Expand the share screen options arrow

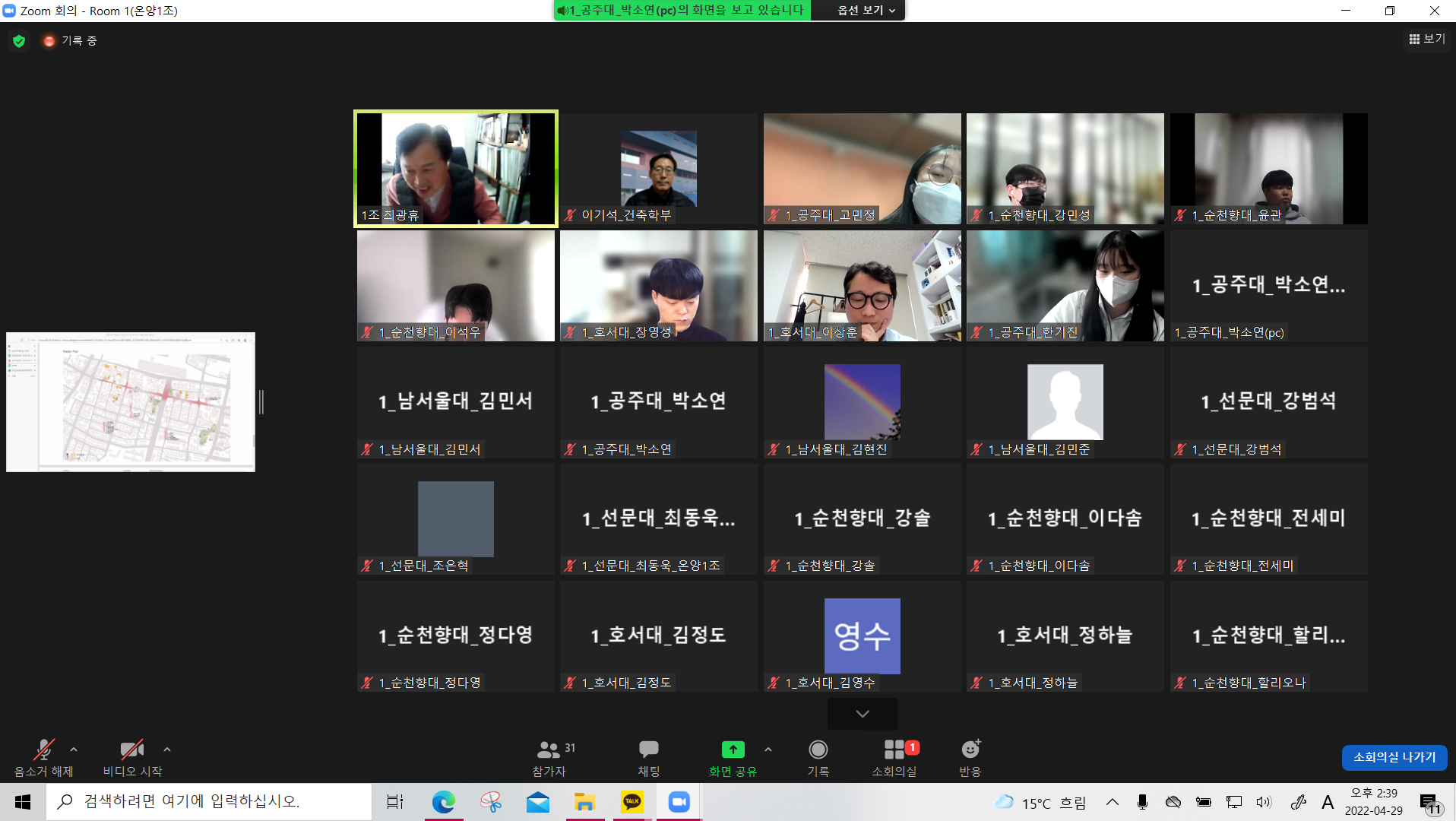tap(768, 750)
